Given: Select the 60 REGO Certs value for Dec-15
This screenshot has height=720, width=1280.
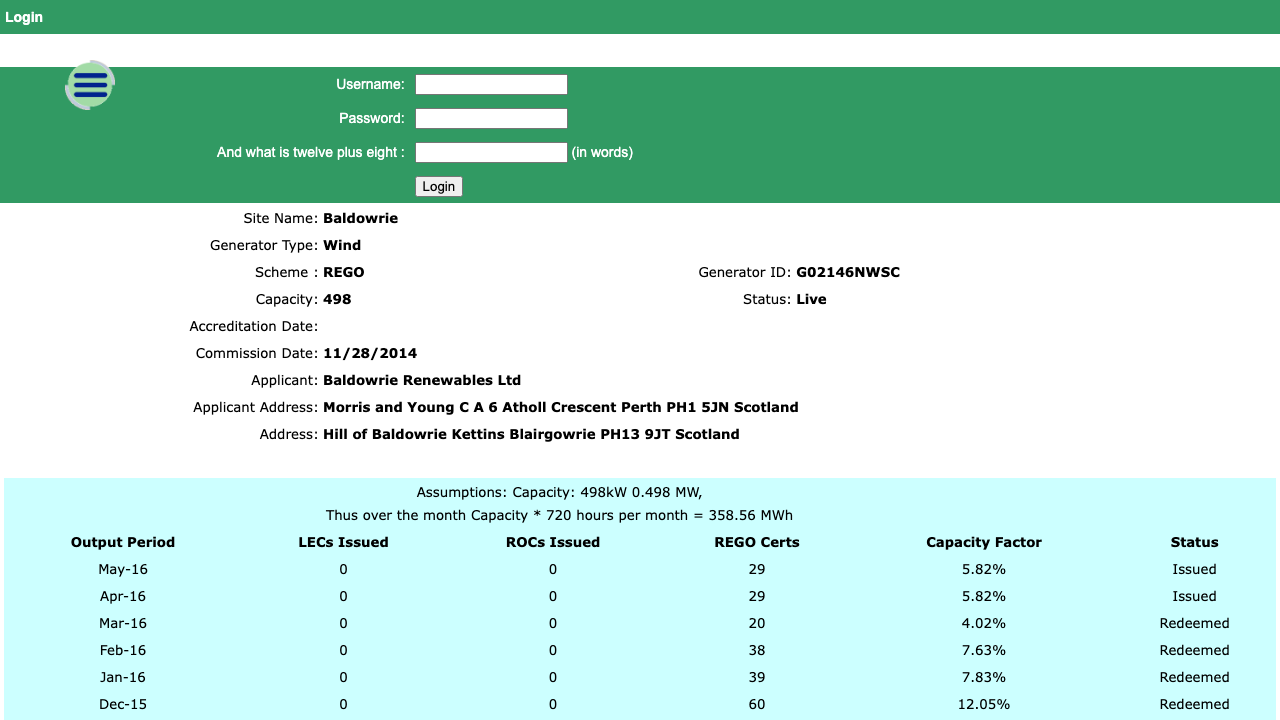Looking at the screenshot, I should pyautogui.click(x=756, y=704).
